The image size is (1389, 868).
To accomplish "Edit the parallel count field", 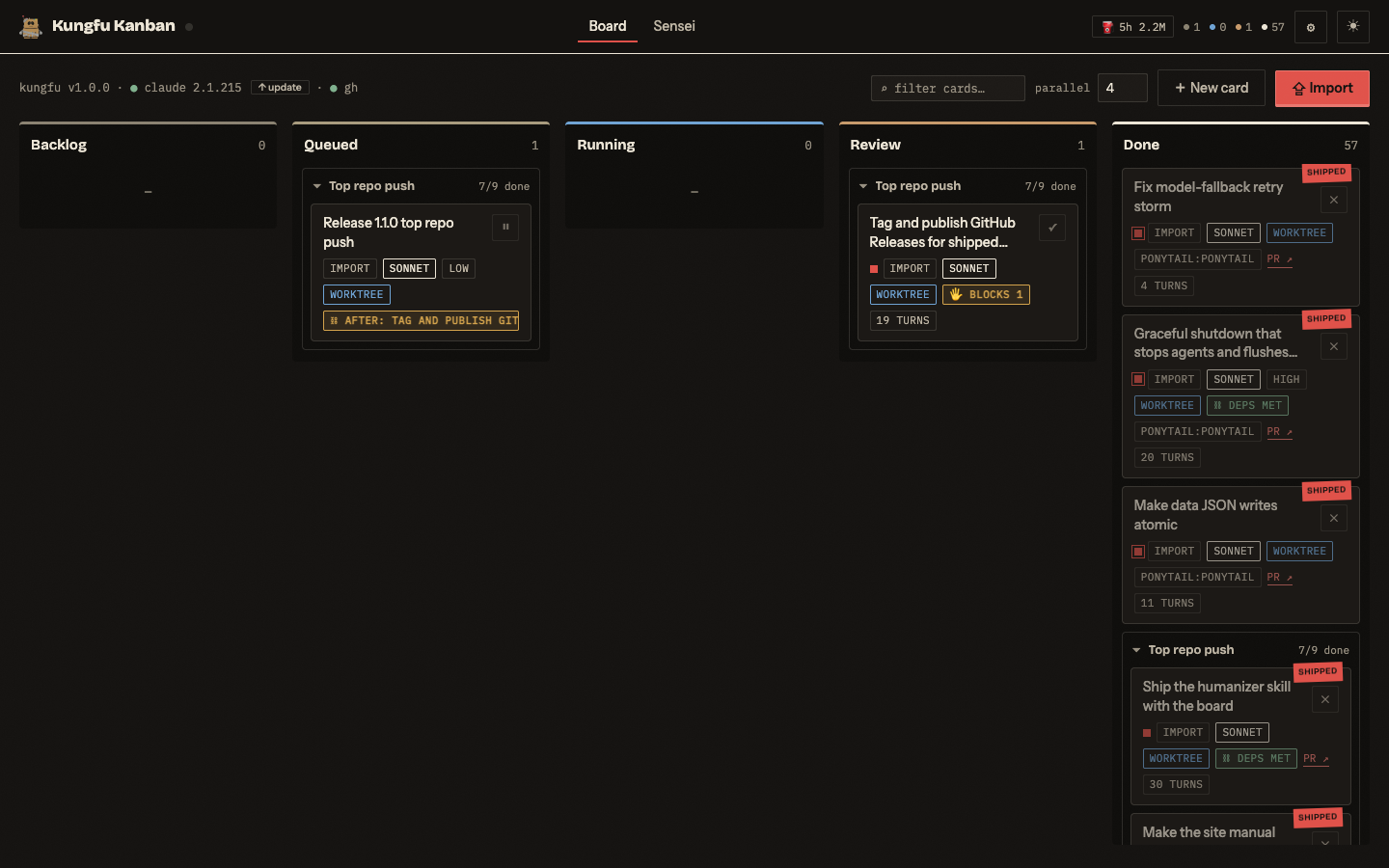I will pyautogui.click(x=1123, y=88).
